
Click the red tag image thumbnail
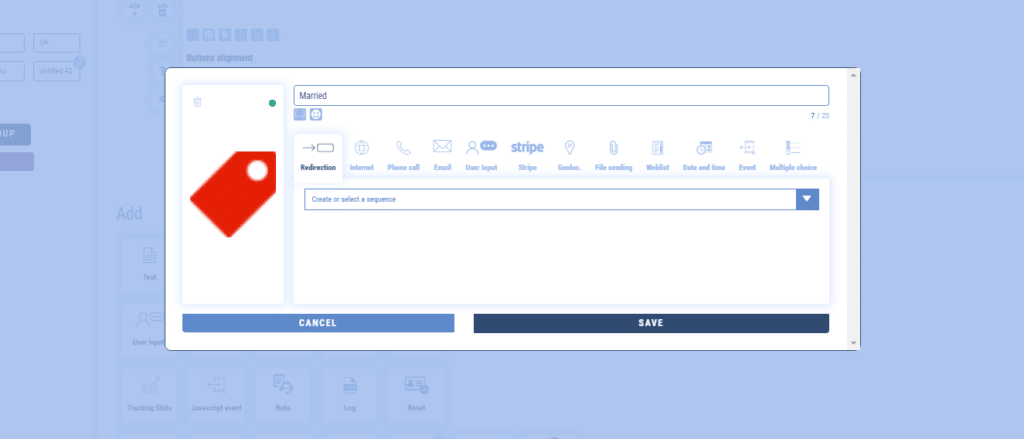point(232,194)
